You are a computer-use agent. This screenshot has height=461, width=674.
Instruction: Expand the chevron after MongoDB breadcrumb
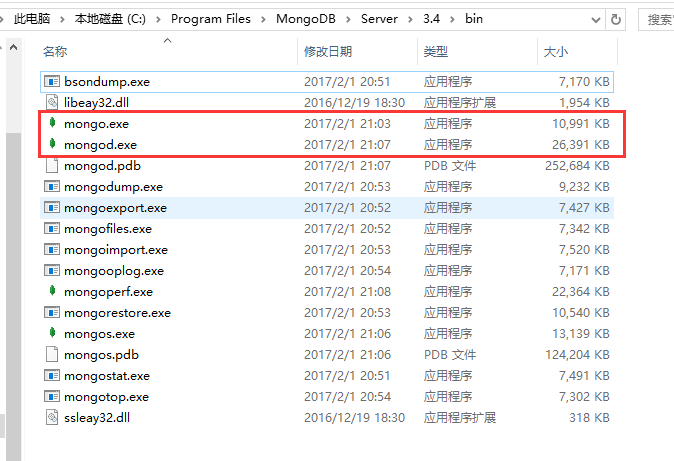click(348, 19)
